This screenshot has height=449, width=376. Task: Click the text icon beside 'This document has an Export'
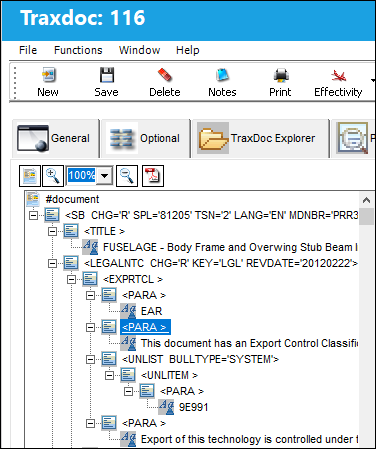click(128, 343)
